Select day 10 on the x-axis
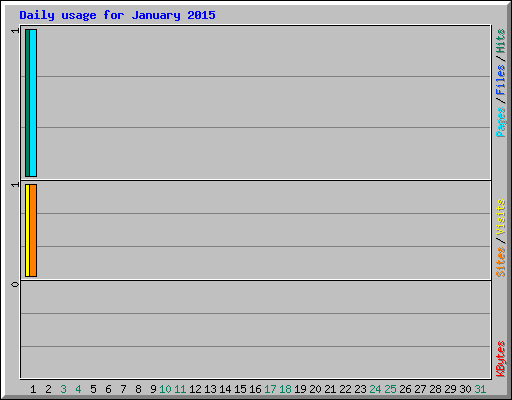Viewport: 512px width, 400px height. (165, 389)
